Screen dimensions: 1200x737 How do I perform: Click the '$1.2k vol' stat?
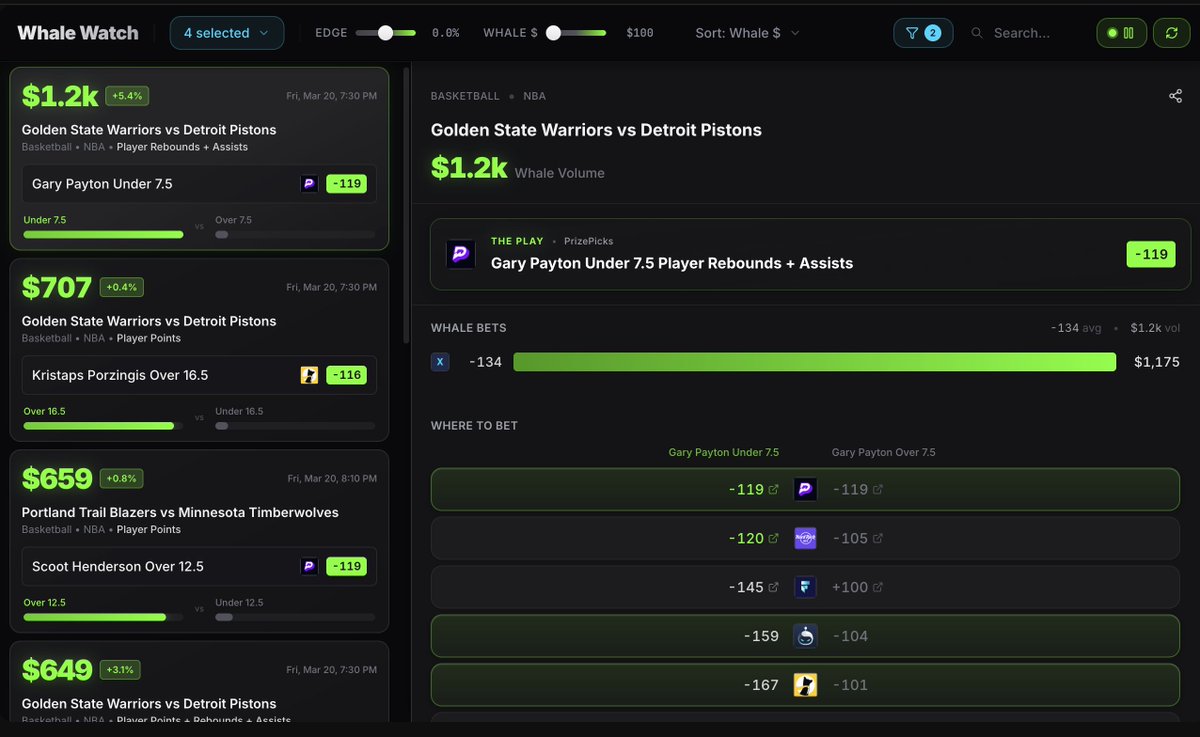click(x=1157, y=328)
